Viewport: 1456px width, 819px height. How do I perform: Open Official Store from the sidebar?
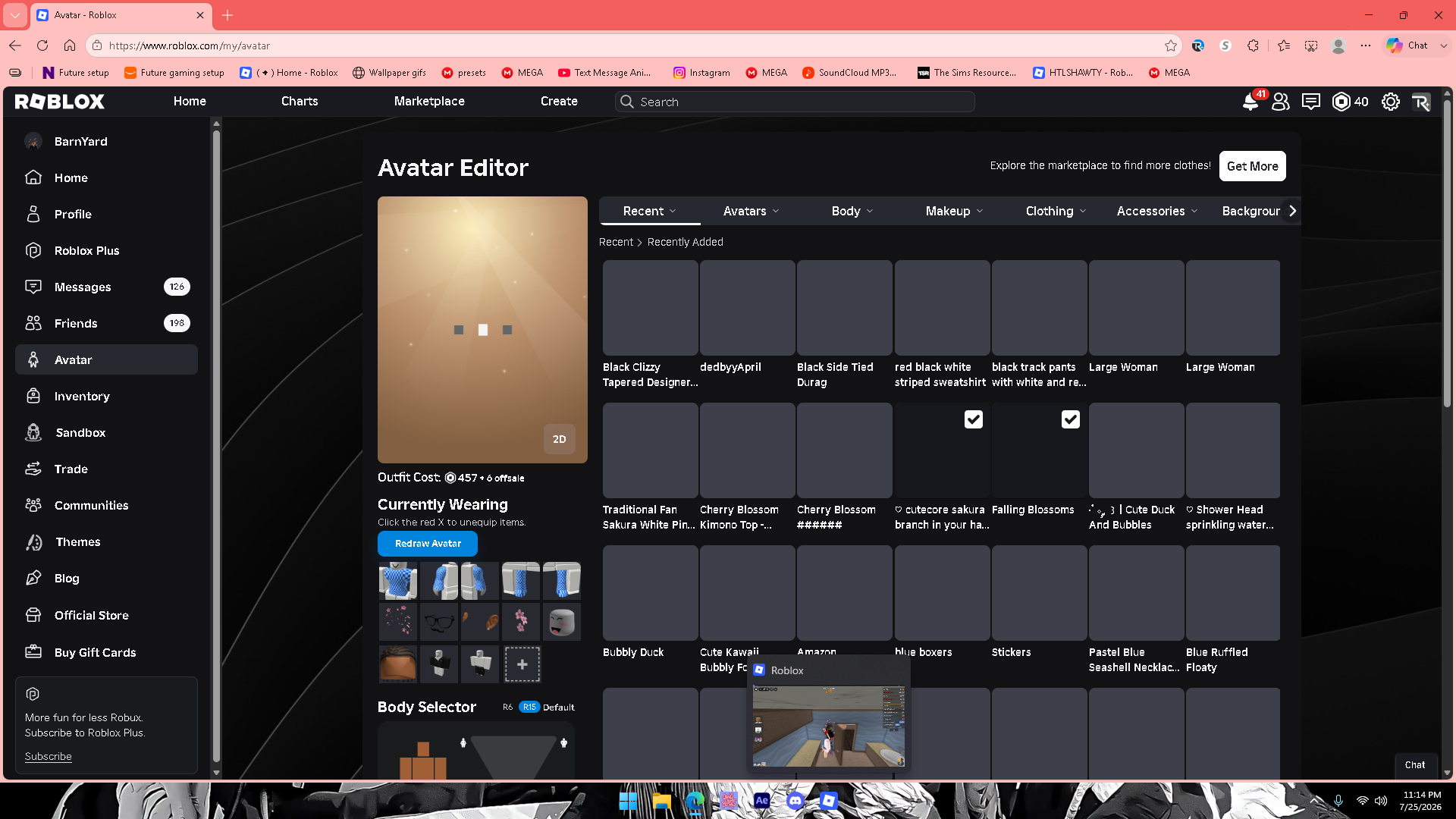point(106,615)
